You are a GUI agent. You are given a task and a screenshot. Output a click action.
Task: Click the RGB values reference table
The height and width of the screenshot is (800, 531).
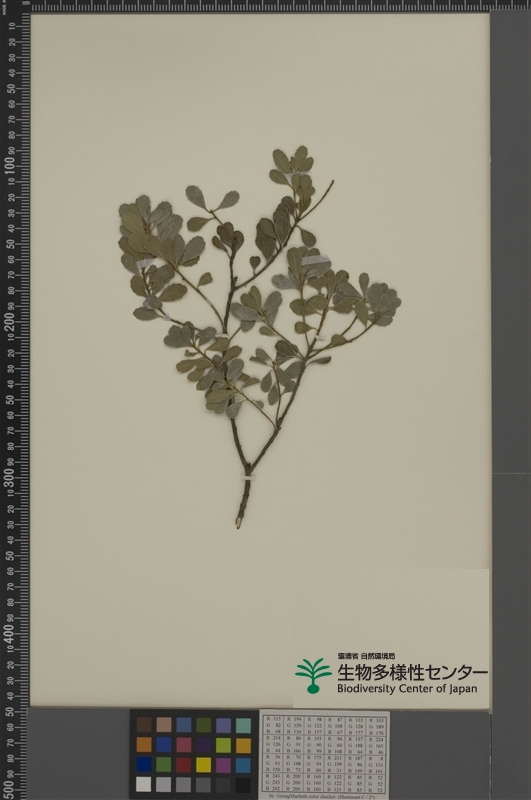(x=324, y=754)
